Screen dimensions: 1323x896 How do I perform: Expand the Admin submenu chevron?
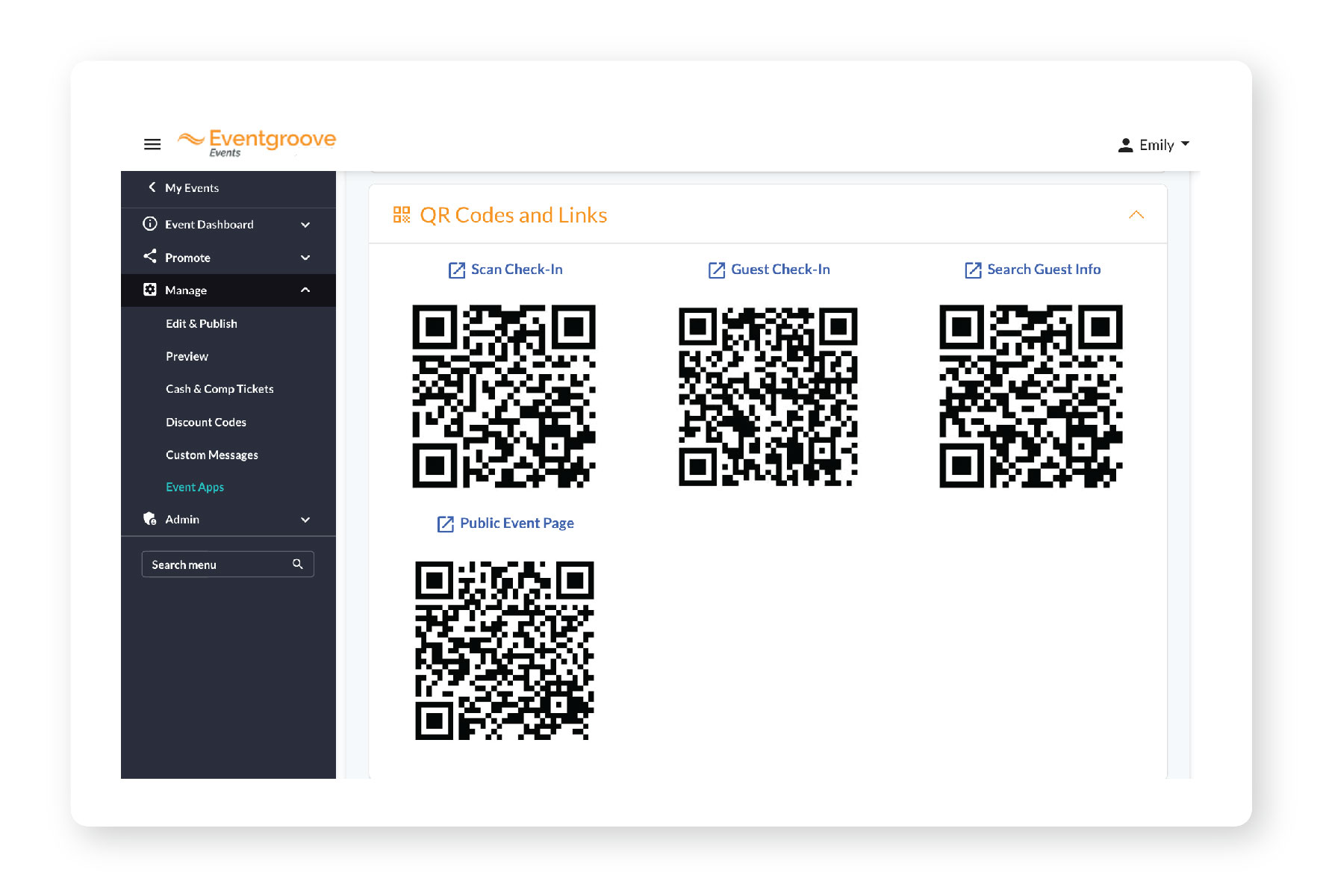coord(305,520)
